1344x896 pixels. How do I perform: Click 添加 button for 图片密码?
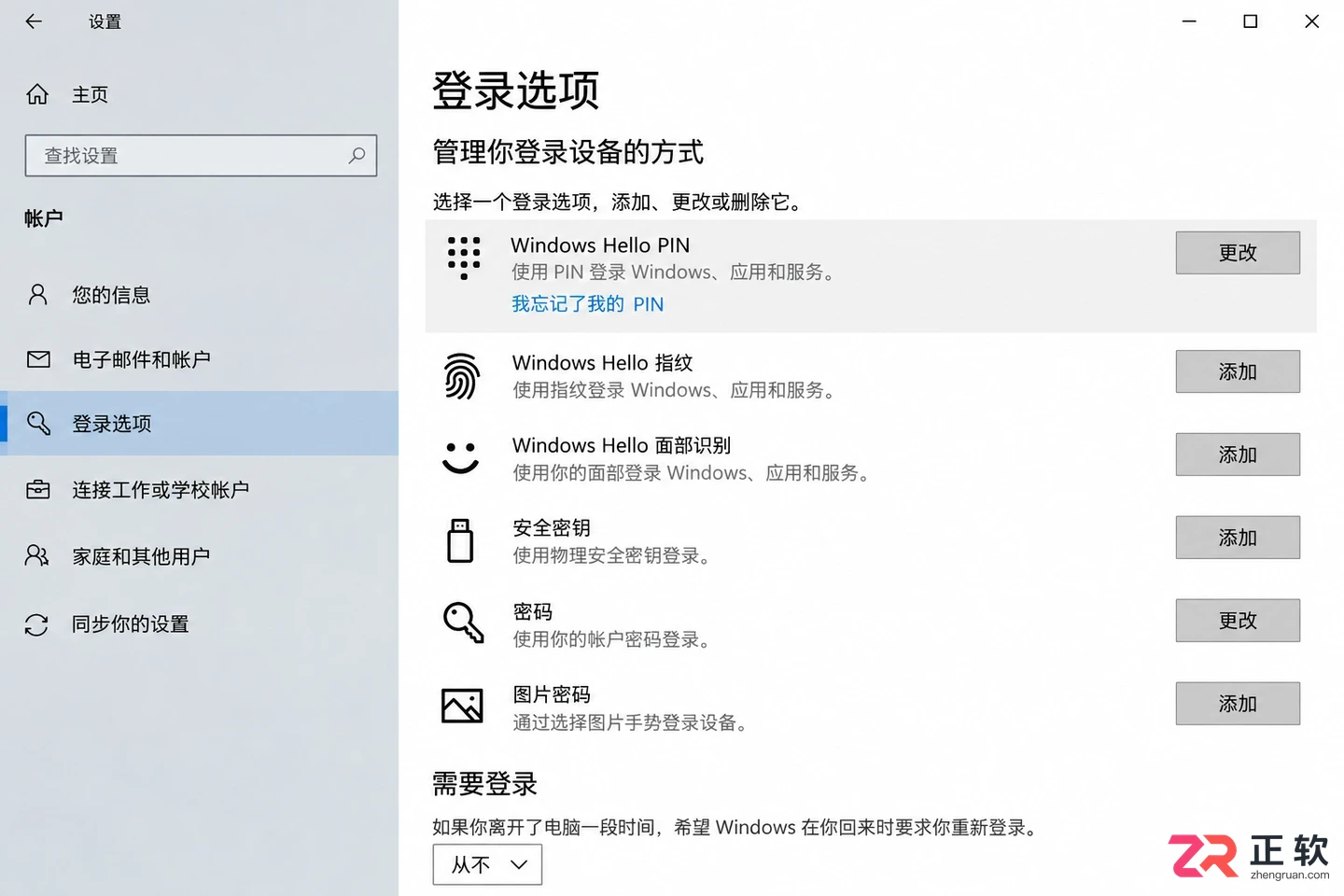pyautogui.click(x=1238, y=704)
